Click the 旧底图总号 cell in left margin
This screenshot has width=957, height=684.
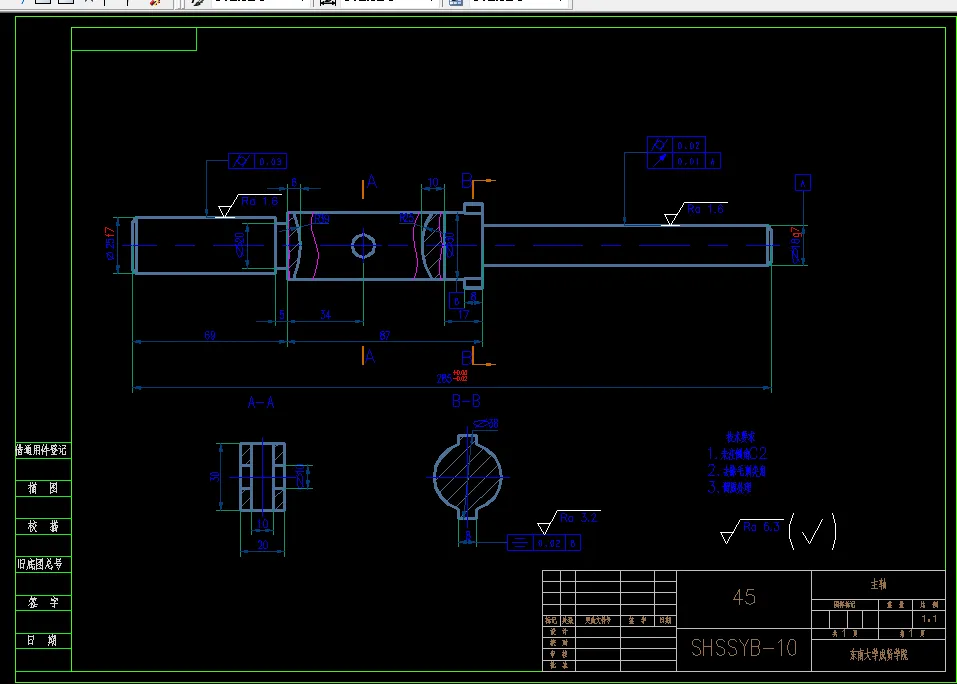(43, 564)
